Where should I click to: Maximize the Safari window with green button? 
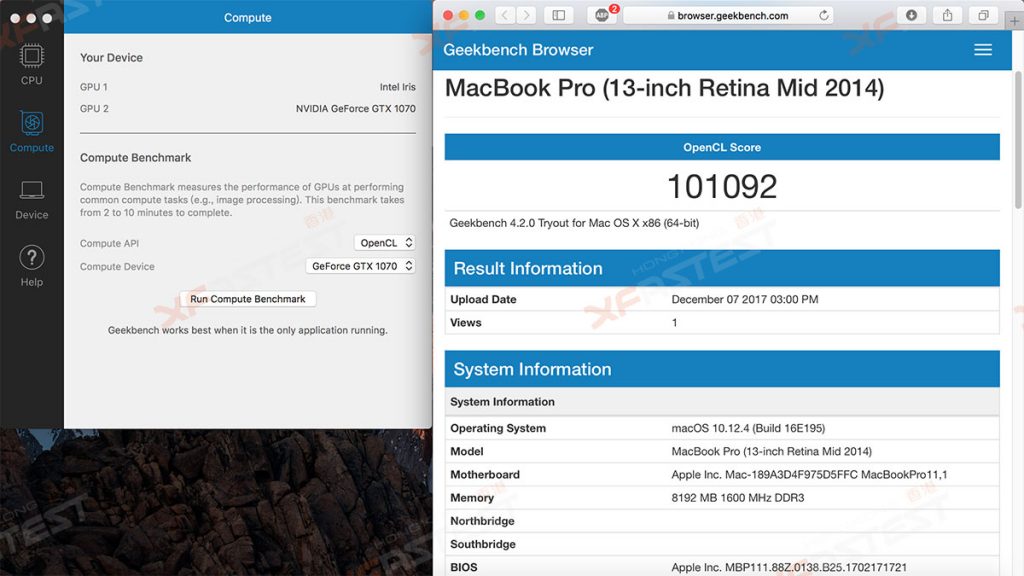point(480,15)
